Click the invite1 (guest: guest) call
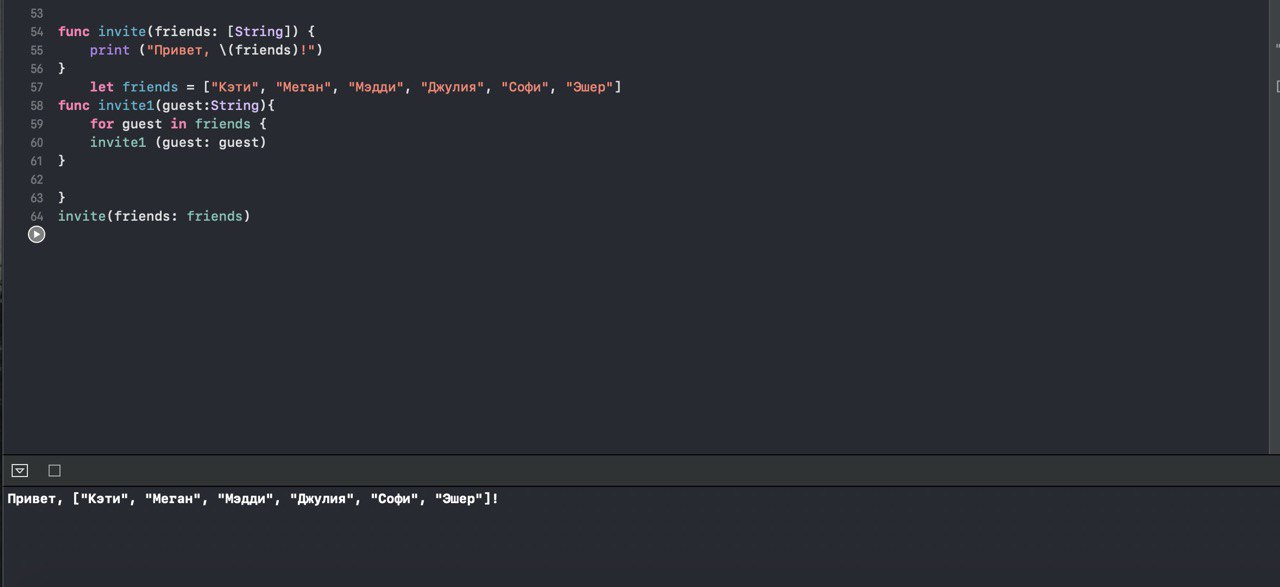 (x=178, y=143)
